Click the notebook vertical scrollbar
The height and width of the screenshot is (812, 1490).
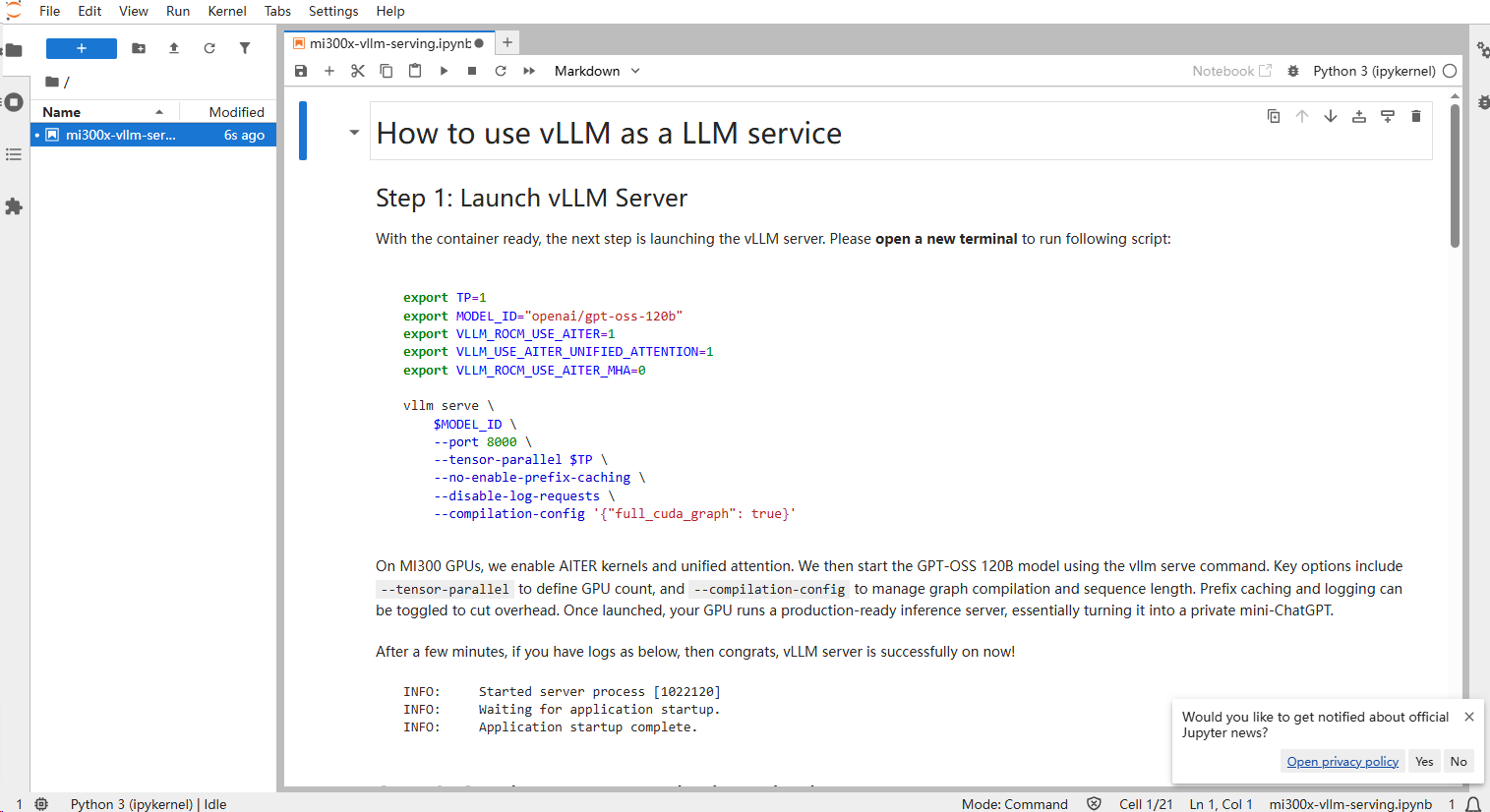point(1455,175)
